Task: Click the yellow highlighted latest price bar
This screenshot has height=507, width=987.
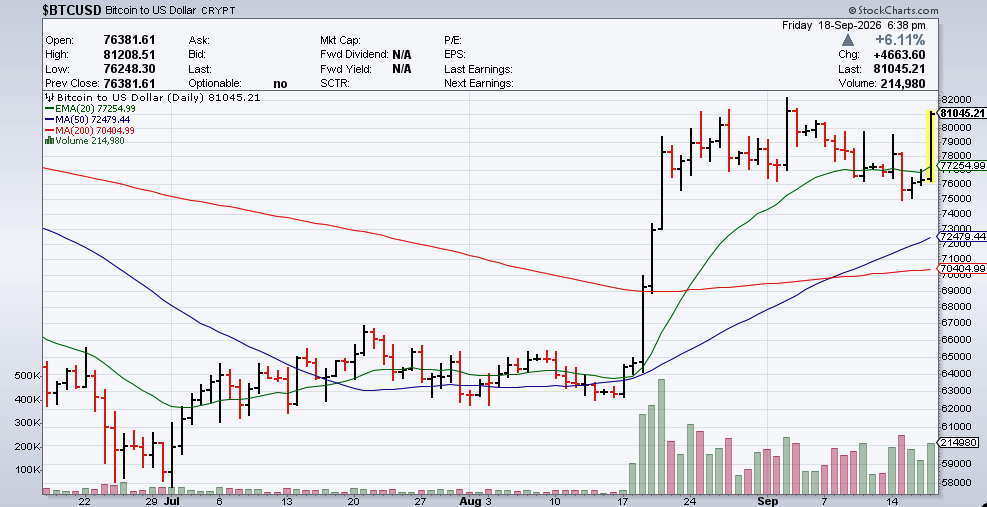Action: 930,147
